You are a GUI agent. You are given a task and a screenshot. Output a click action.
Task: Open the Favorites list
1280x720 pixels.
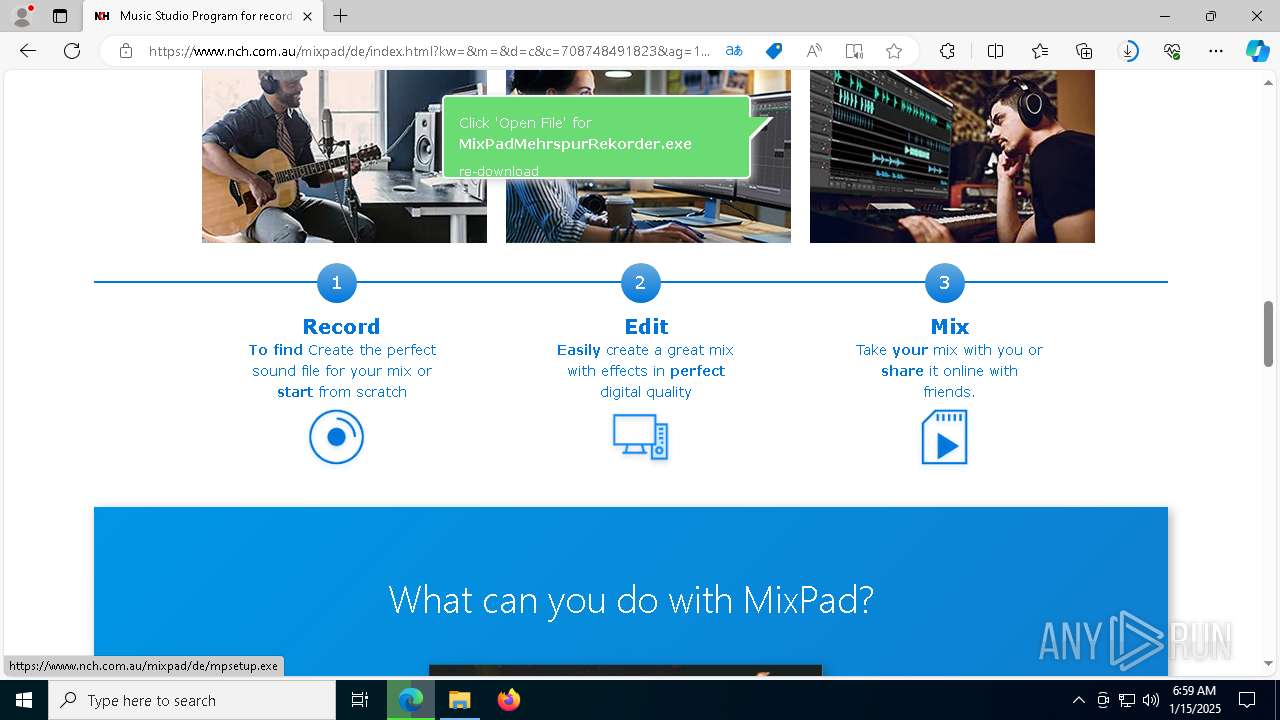click(1040, 51)
